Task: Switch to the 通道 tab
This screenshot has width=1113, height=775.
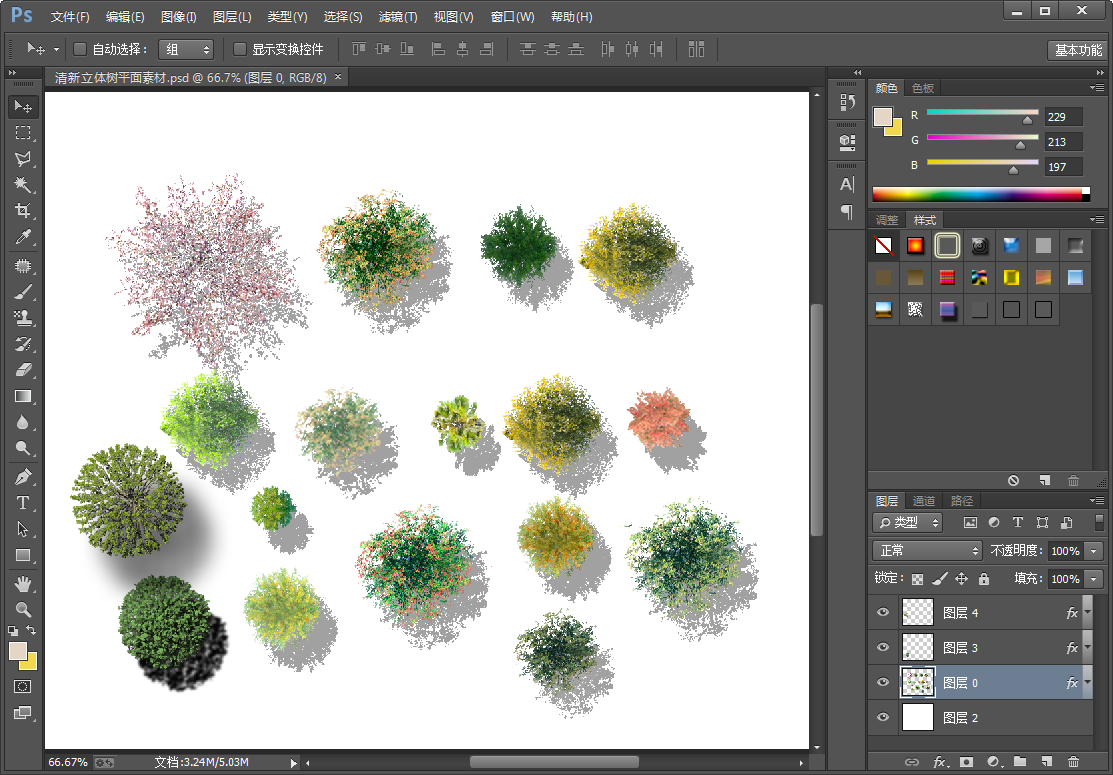Action: tap(924, 501)
